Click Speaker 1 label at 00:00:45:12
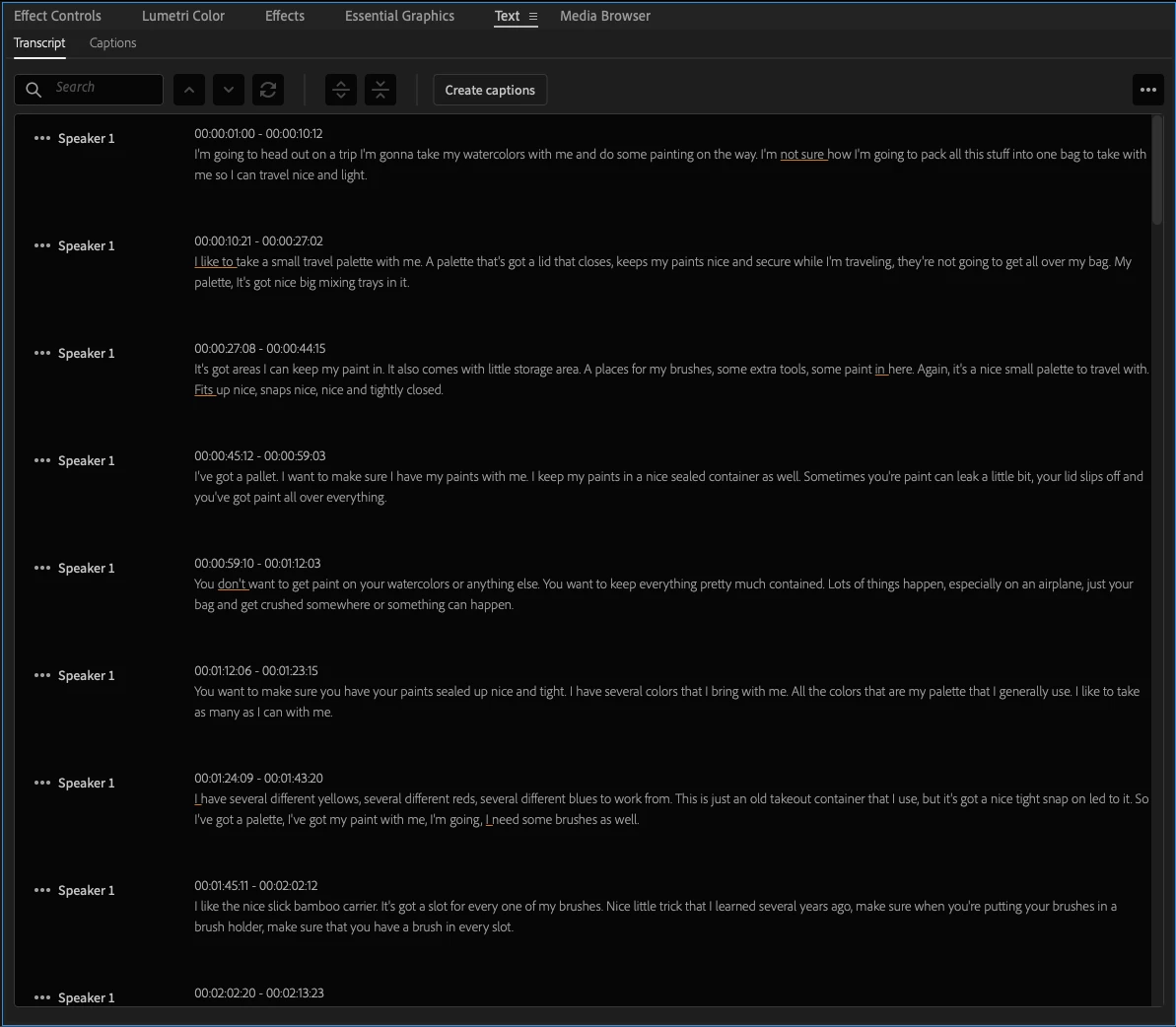This screenshot has height=1027, width=1176. [x=86, y=460]
